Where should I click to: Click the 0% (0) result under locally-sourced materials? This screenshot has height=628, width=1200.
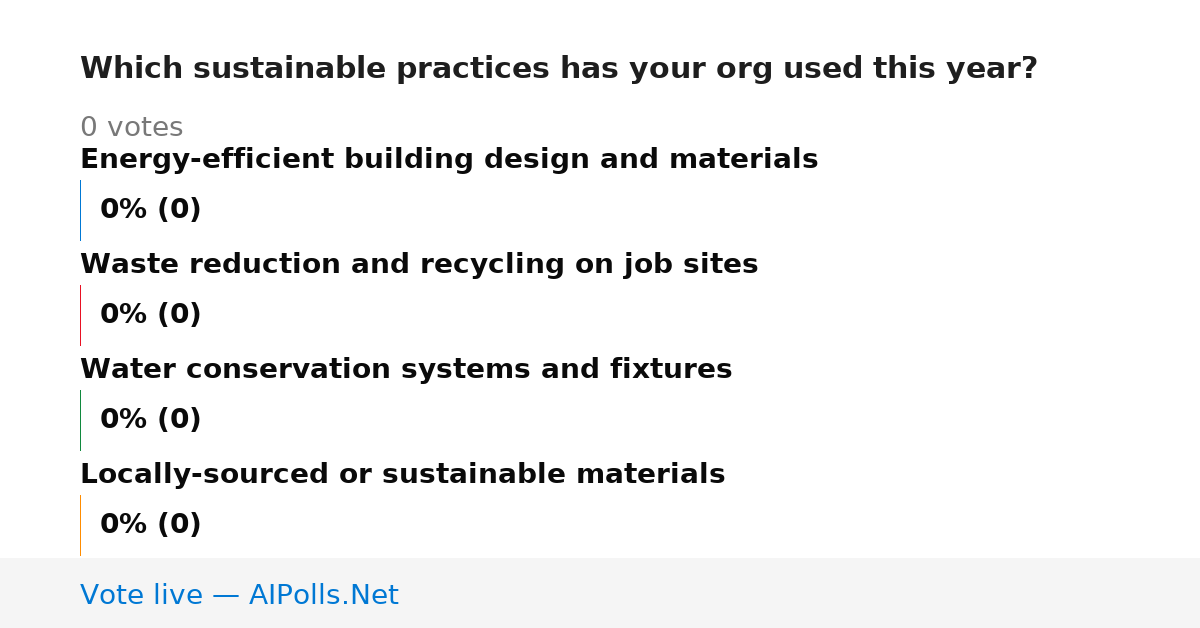coord(151,525)
